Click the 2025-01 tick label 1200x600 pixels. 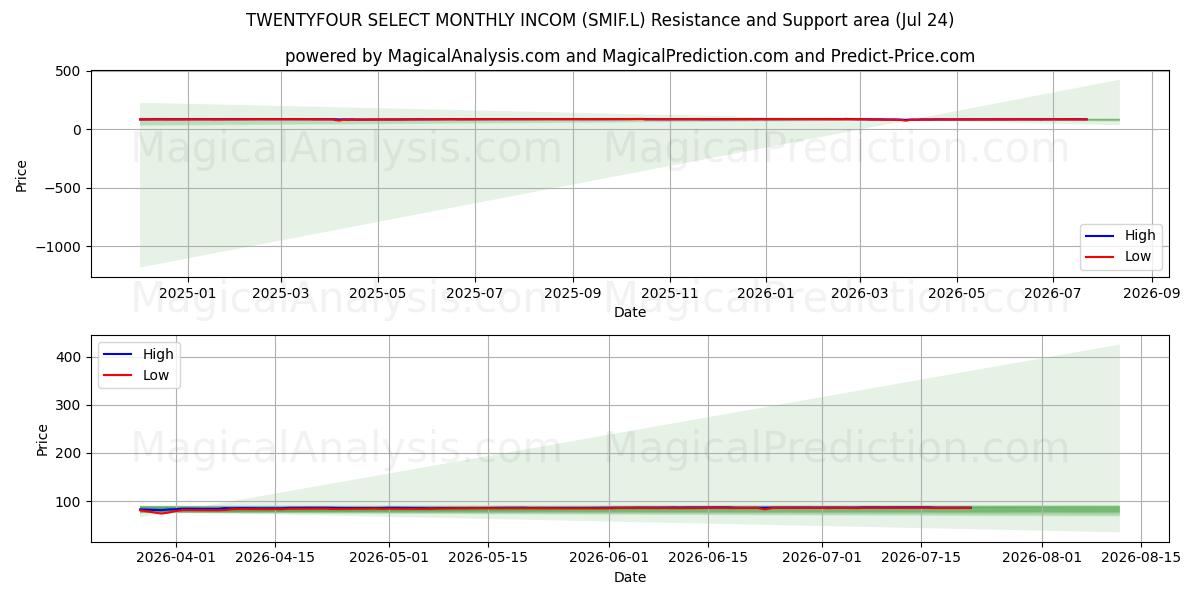pyautogui.click(x=188, y=293)
